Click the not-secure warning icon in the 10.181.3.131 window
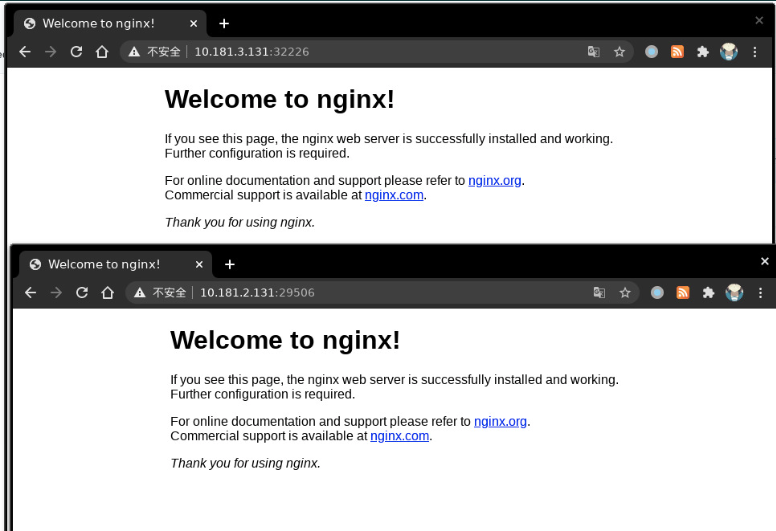The height and width of the screenshot is (531, 776). 134,52
